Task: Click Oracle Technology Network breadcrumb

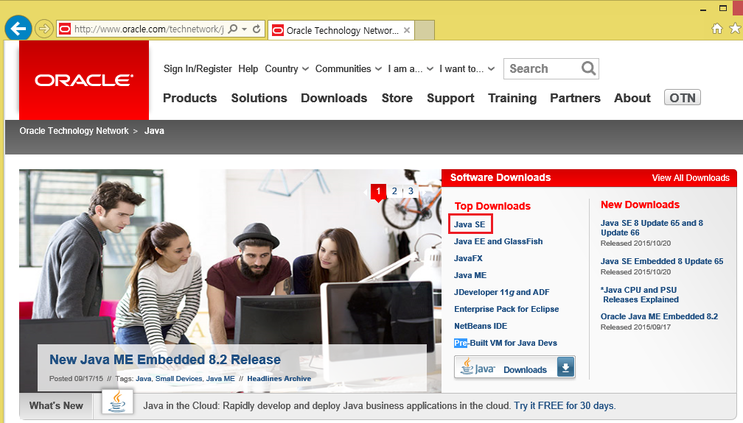Action: point(74,131)
